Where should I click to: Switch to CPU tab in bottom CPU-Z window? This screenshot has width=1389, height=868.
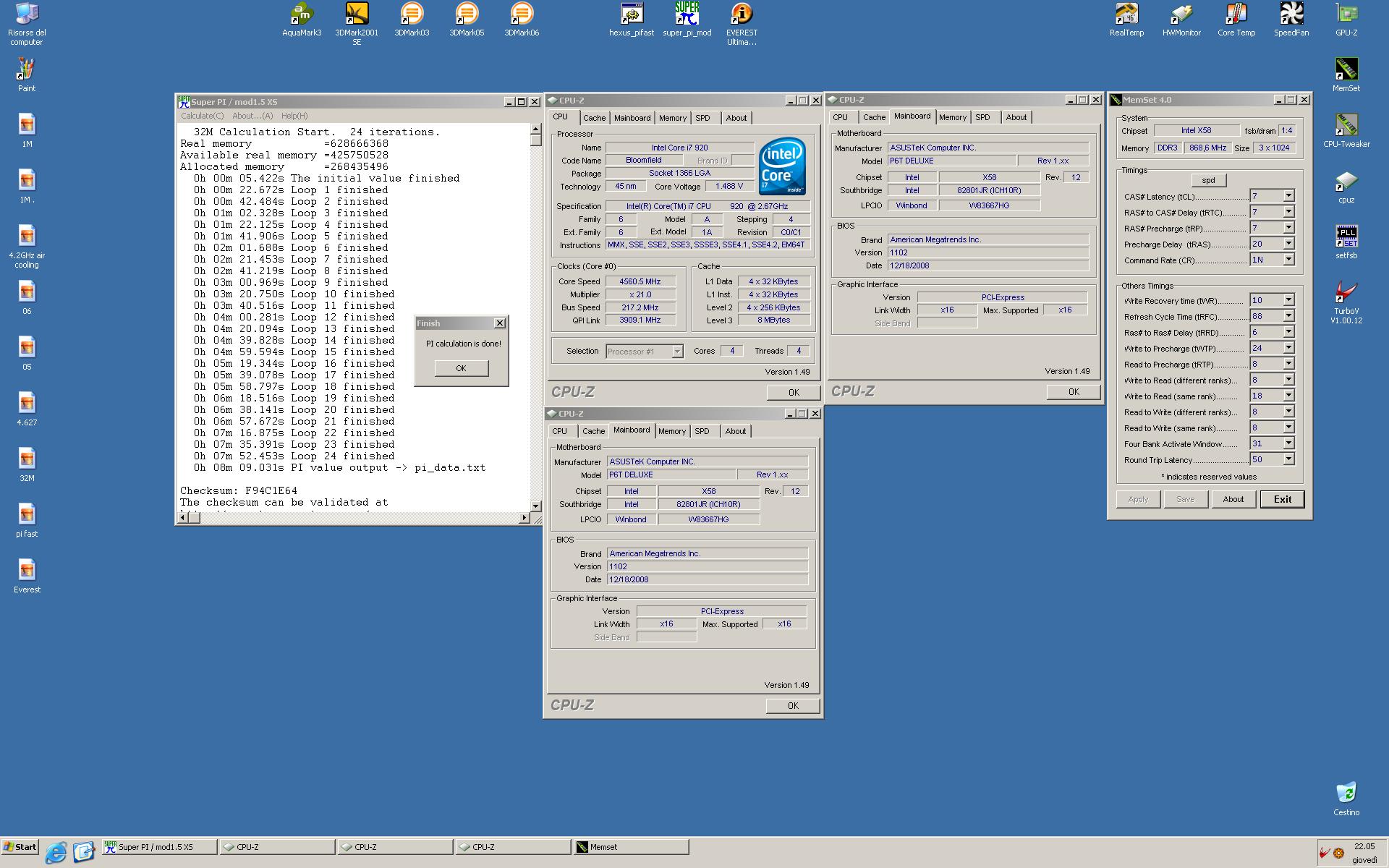point(560,431)
